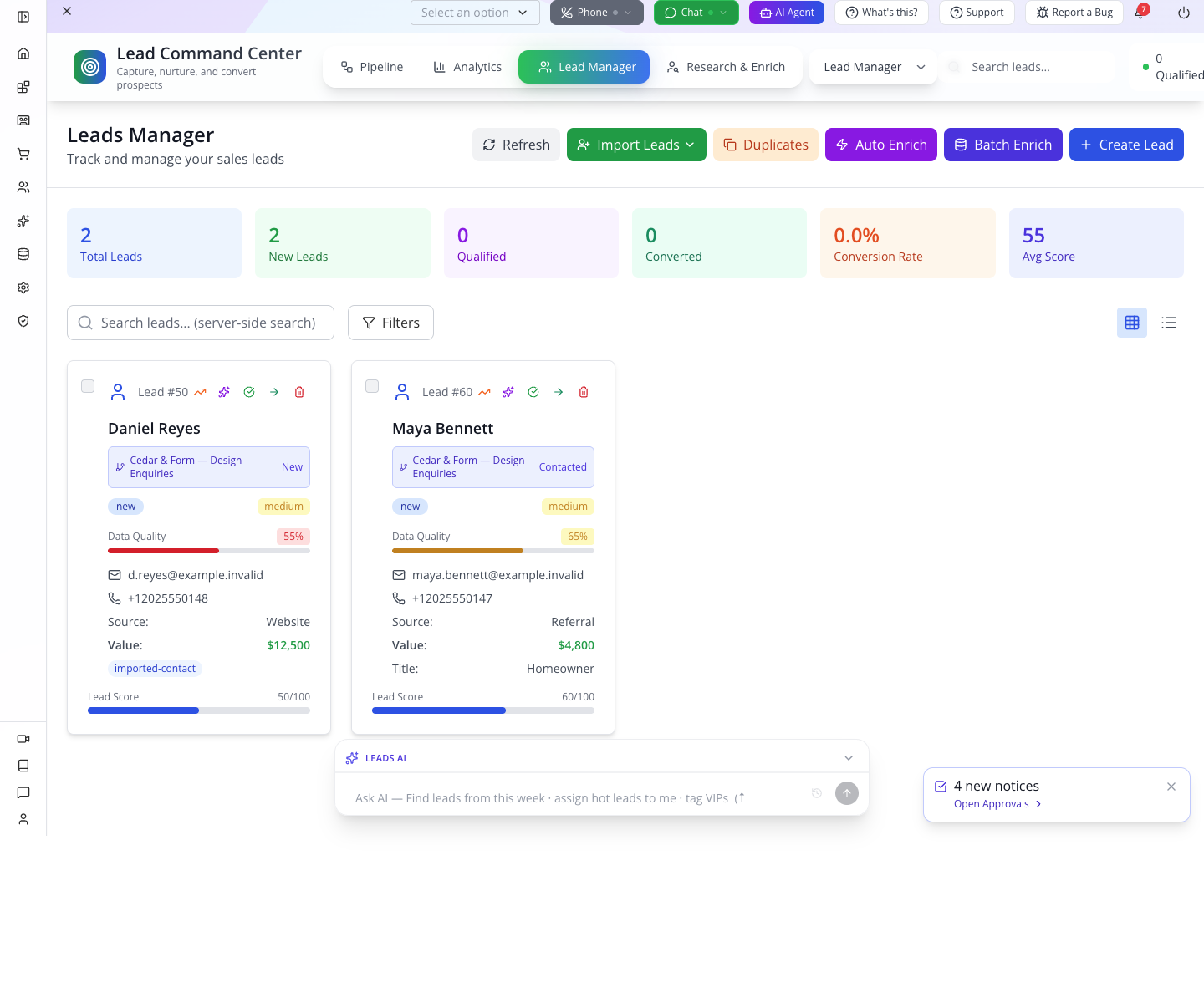
Task: Click the trending-up icon on Lead #50
Action: click(x=200, y=392)
